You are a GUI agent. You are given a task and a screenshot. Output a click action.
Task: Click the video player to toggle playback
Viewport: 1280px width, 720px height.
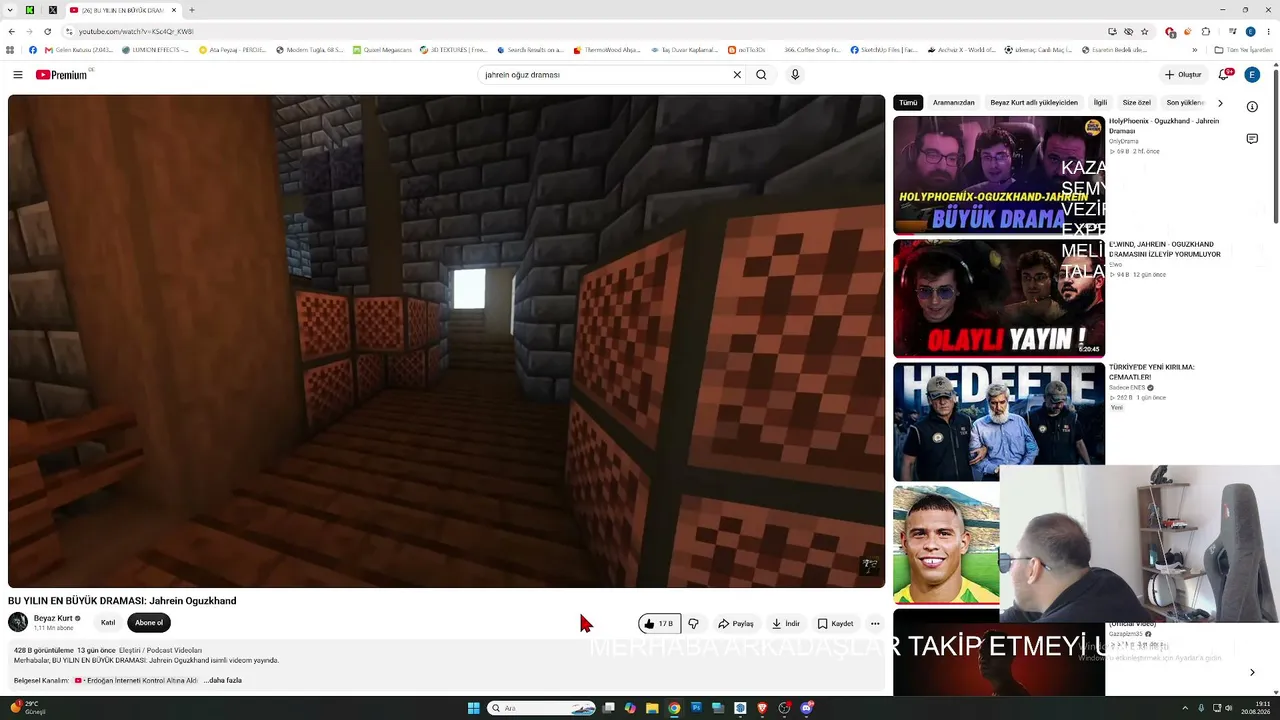coord(446,341)
